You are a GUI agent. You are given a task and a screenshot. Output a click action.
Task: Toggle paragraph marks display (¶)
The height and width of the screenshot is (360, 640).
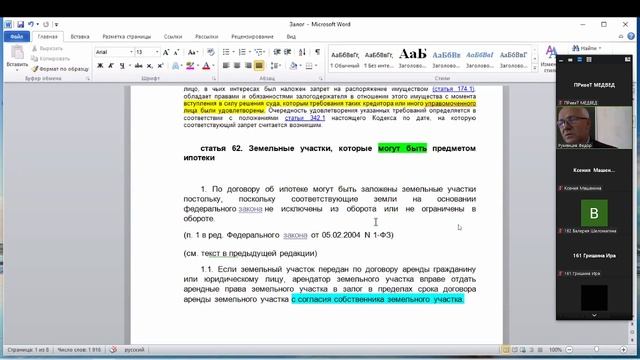coord(317,52)
